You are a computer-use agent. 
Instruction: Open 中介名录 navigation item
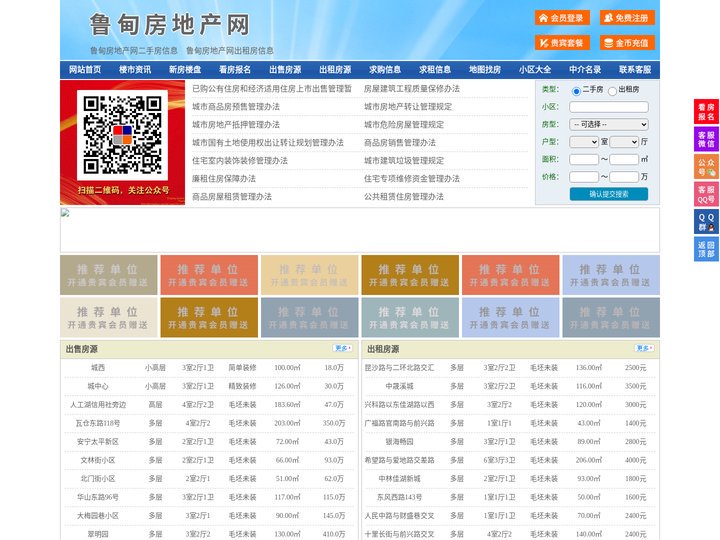[585, 70]
